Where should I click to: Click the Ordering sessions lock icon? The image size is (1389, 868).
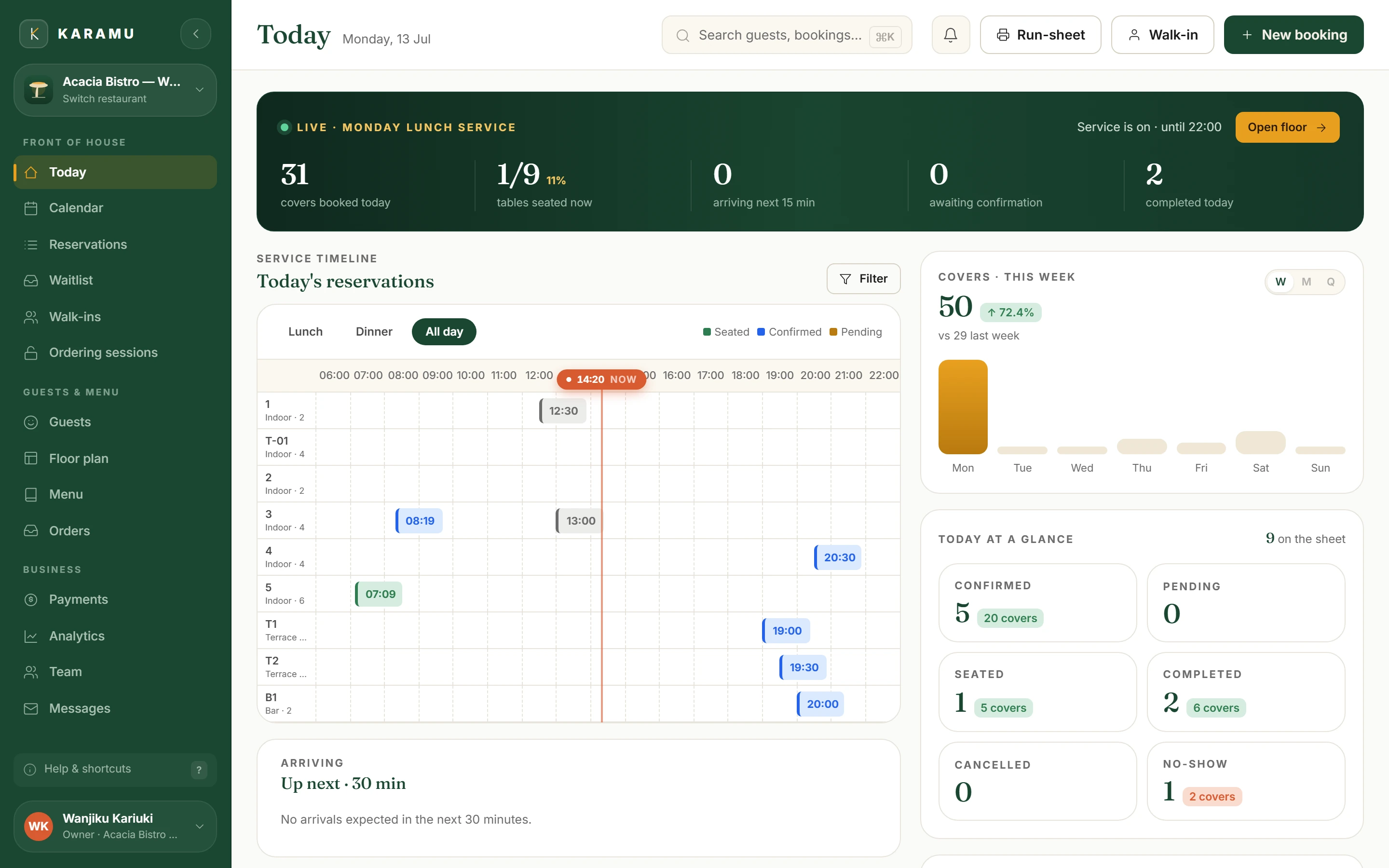[x=31, y=353]
